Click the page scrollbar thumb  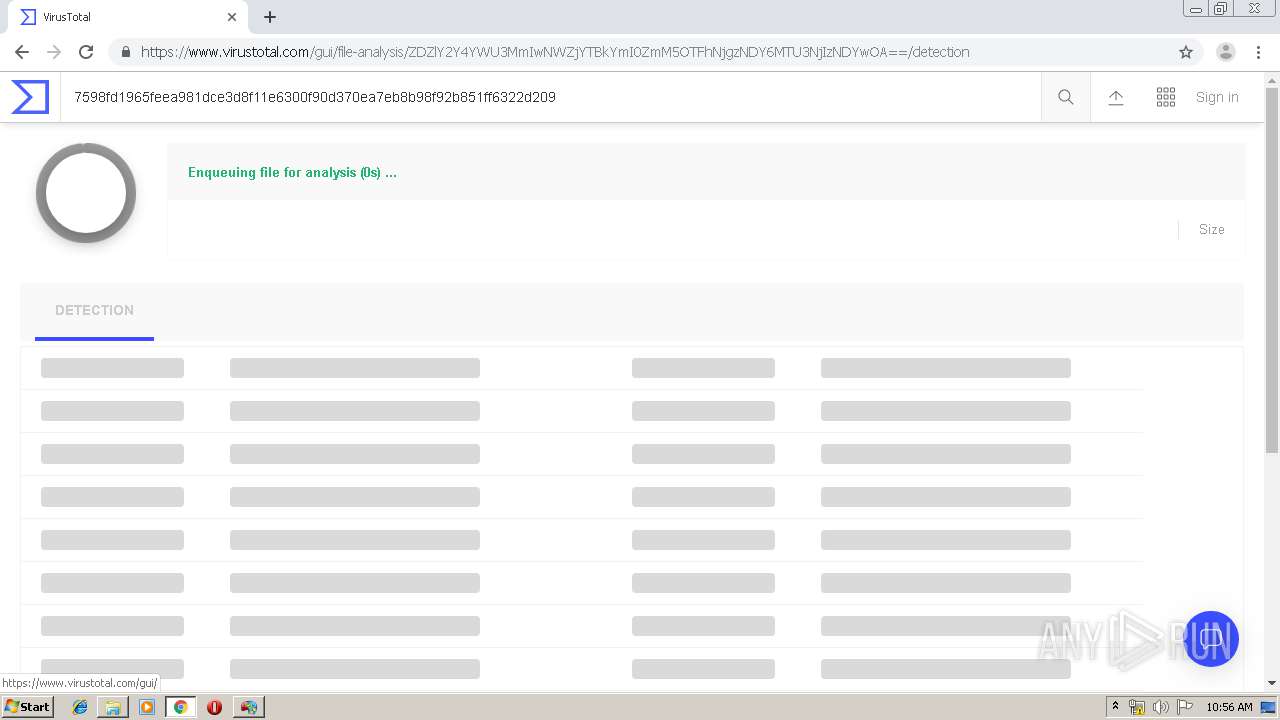pyautogui.click(x=1272, y=270)
